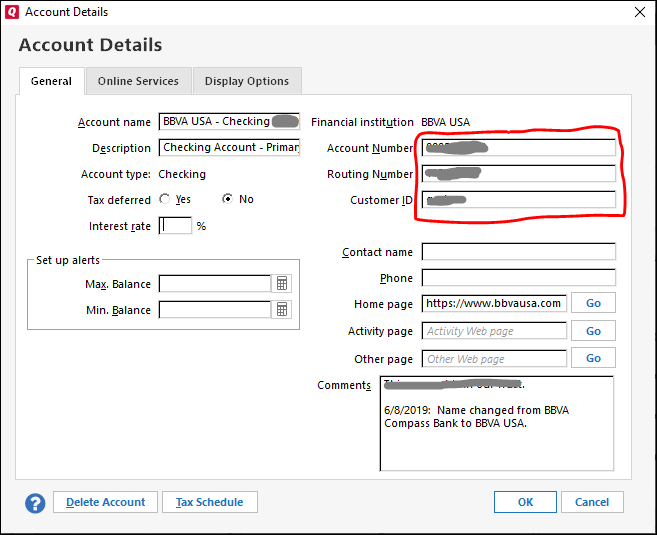Click the 'BBVA USA' financial institution text
The height and width of the screenshot is (535, 657).
[445, 122]
